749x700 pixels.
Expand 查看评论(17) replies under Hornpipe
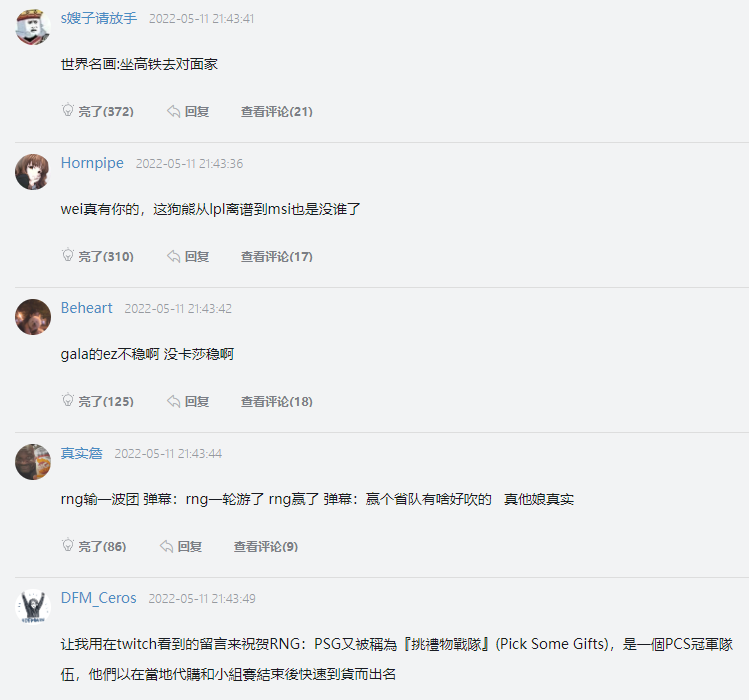(276, 256)
